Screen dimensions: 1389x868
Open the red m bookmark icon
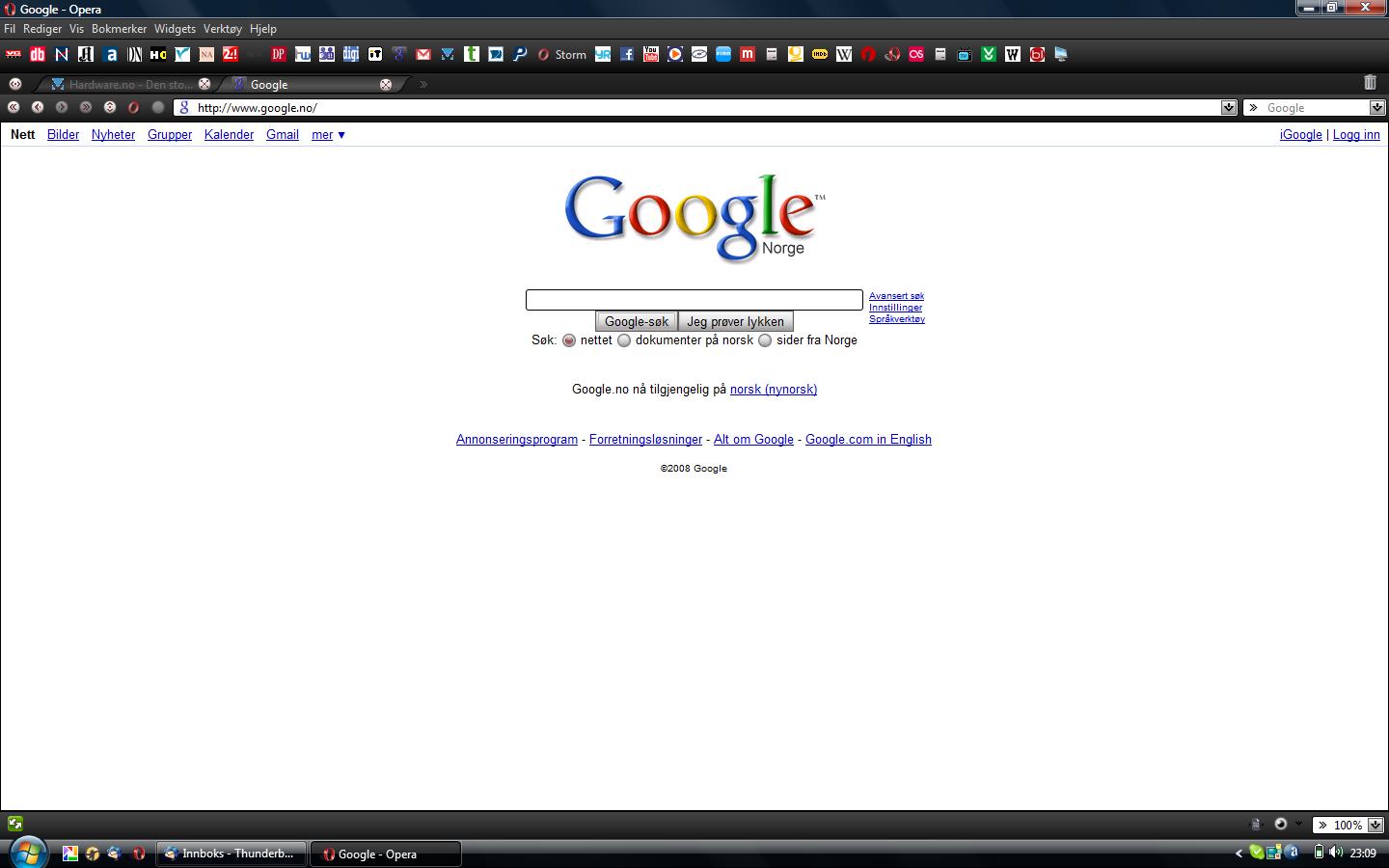pyautogui.click(x=748, y=55)
